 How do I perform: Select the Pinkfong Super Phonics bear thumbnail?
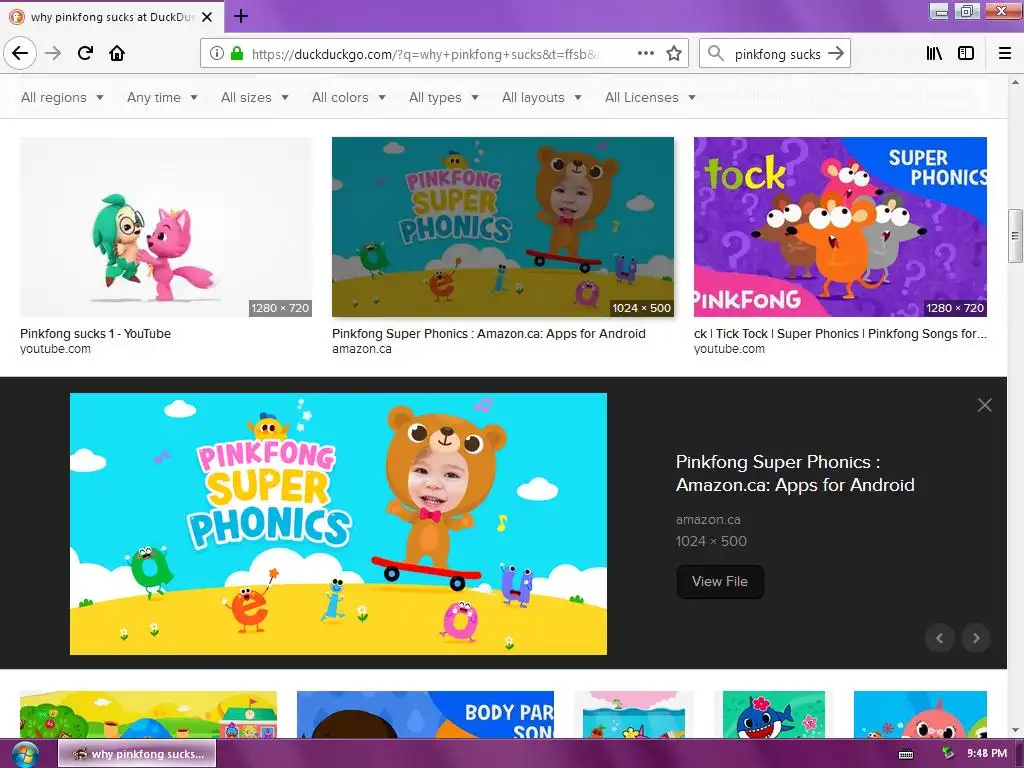(x=503, y=227)
